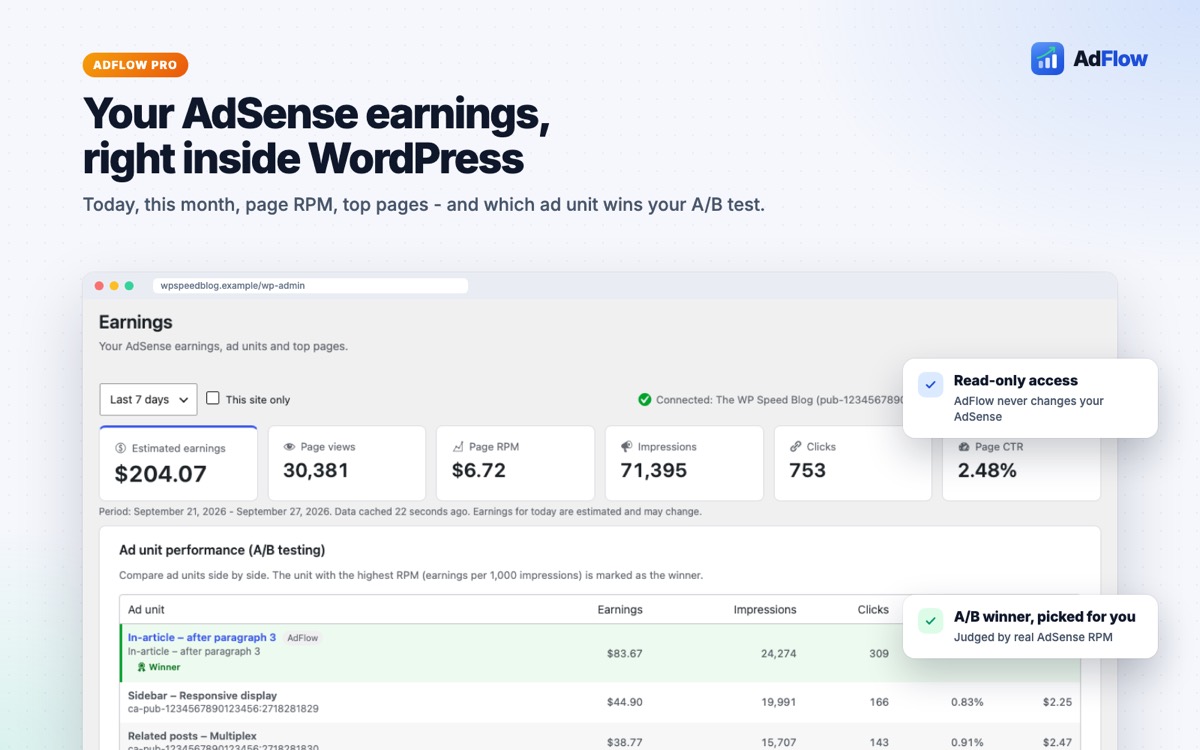The image size is (1200, 750).
Task: Click the Impressions megaphone icon
Action: 626,447
